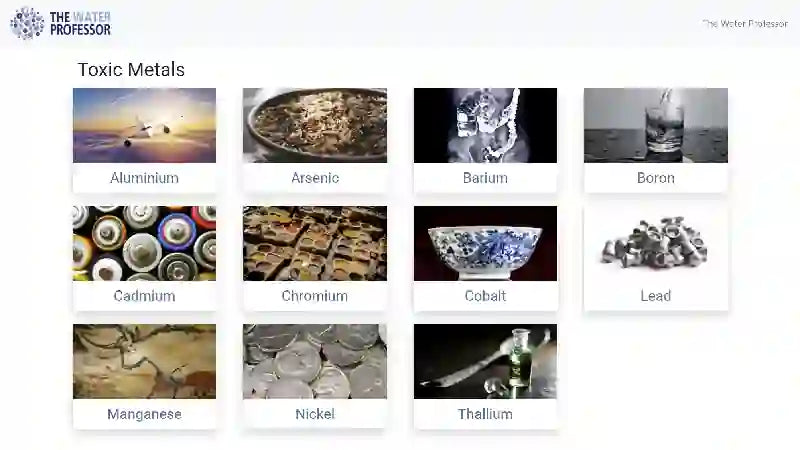The image size is (800, 450).
Task: Click the Aluminium label text
Action: point(144,178)
